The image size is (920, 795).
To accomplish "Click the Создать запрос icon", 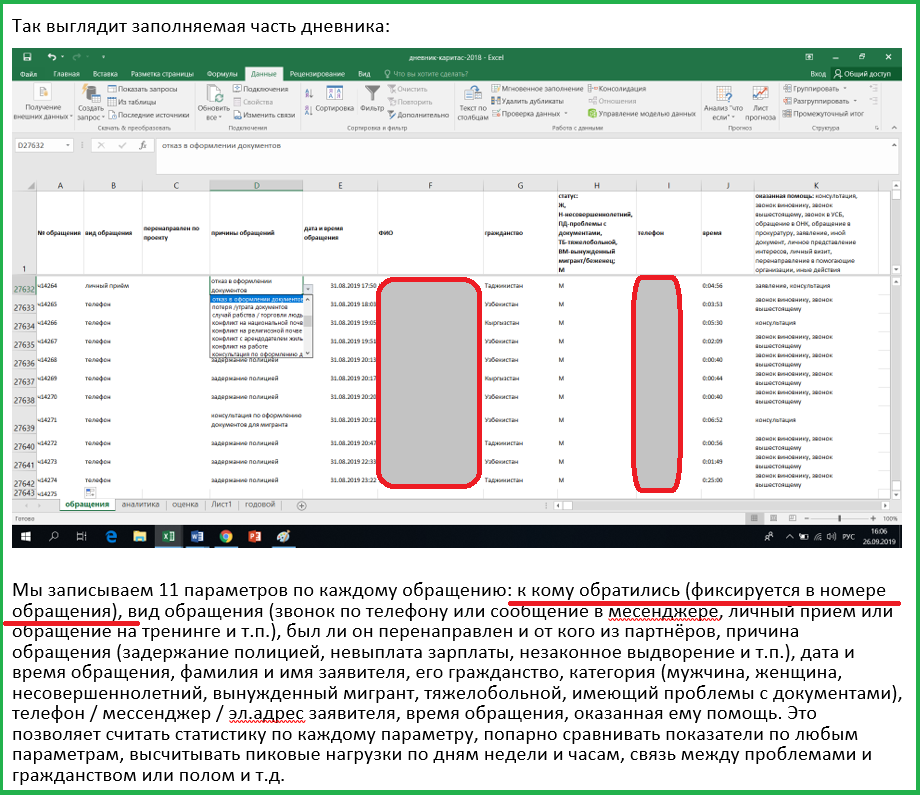I will tap(91, 94).
